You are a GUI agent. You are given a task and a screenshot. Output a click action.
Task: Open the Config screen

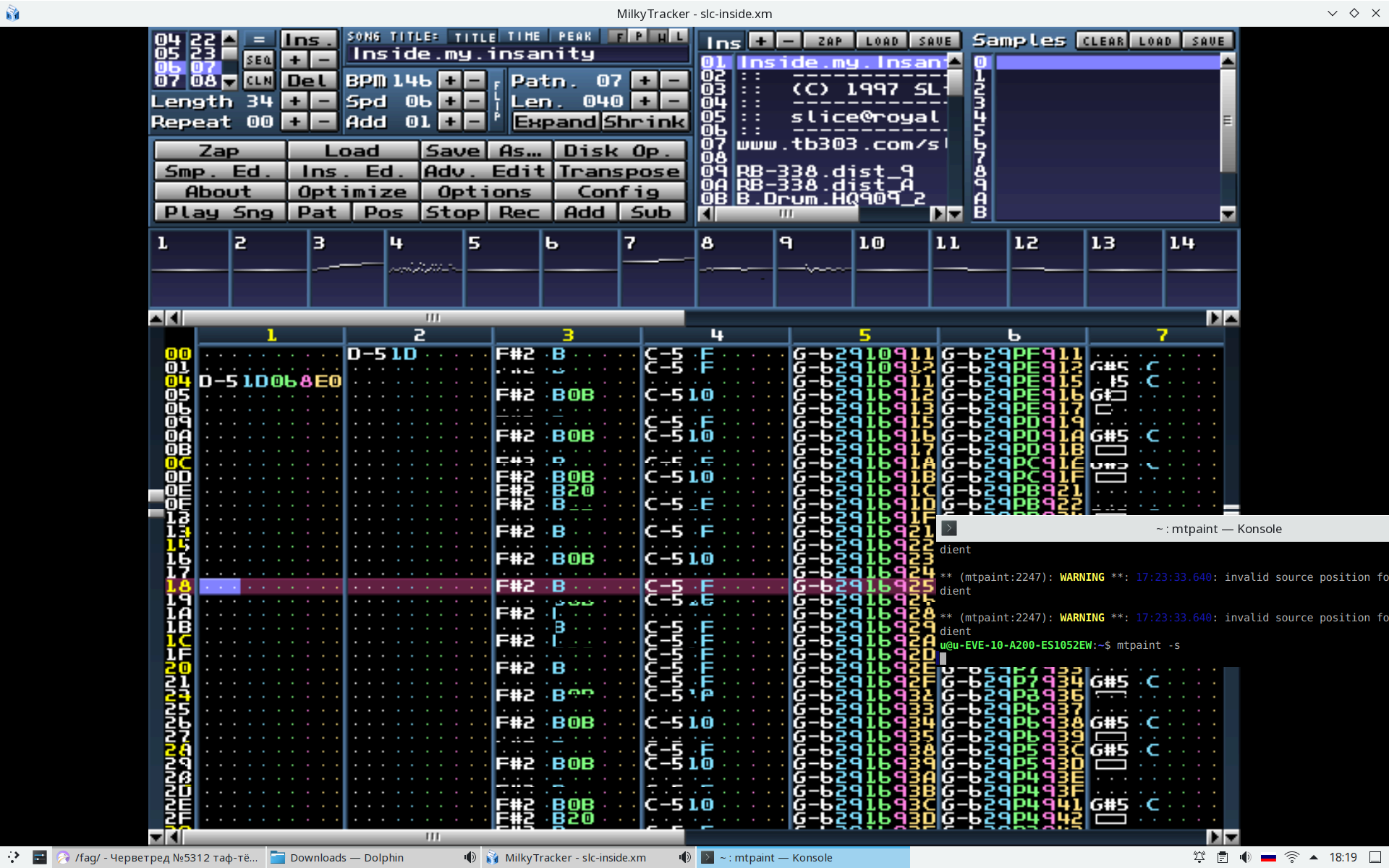619,192
